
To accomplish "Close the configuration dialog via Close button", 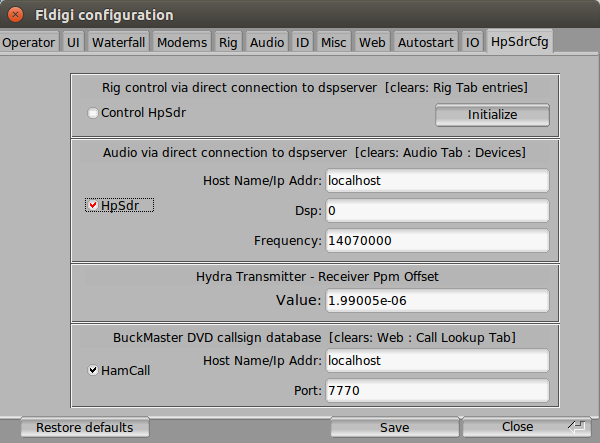I will click(517, 427).
